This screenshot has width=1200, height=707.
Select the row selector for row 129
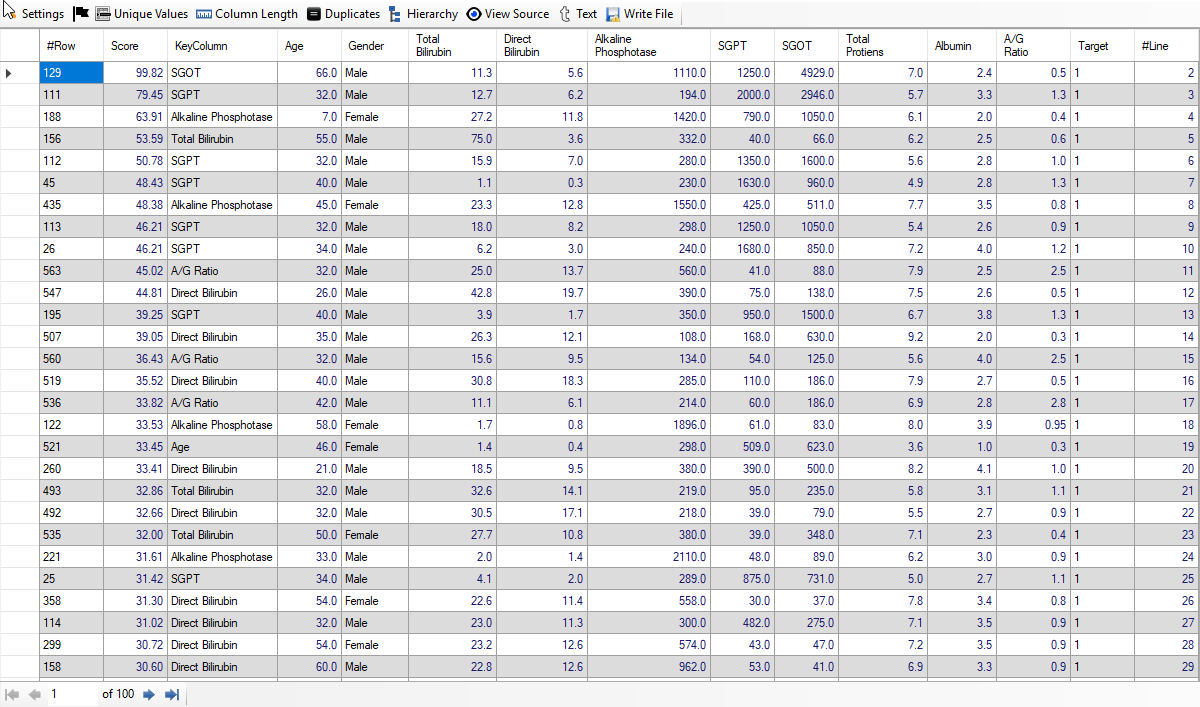pyautogui.click(x=10, y=73)
